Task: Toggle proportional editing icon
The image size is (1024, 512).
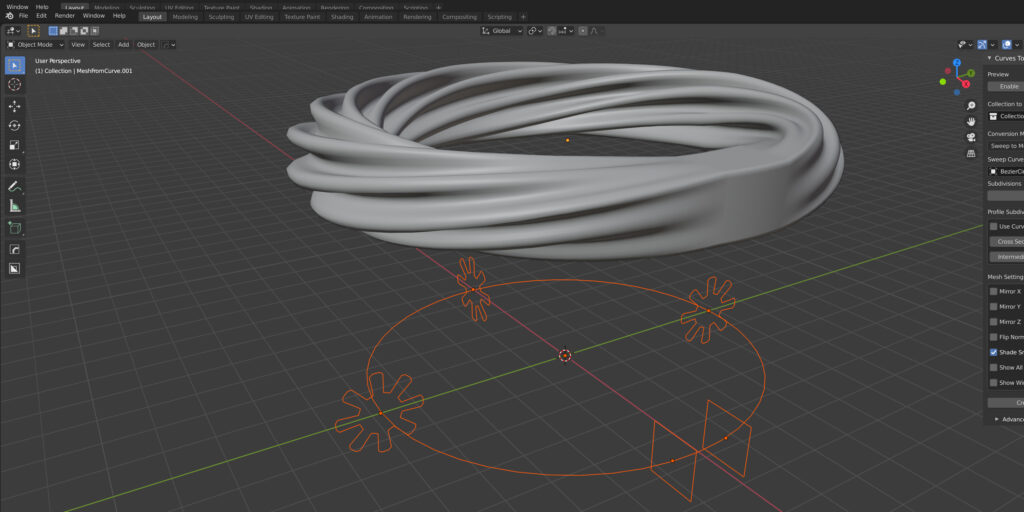Action: (x=583, y=31)
